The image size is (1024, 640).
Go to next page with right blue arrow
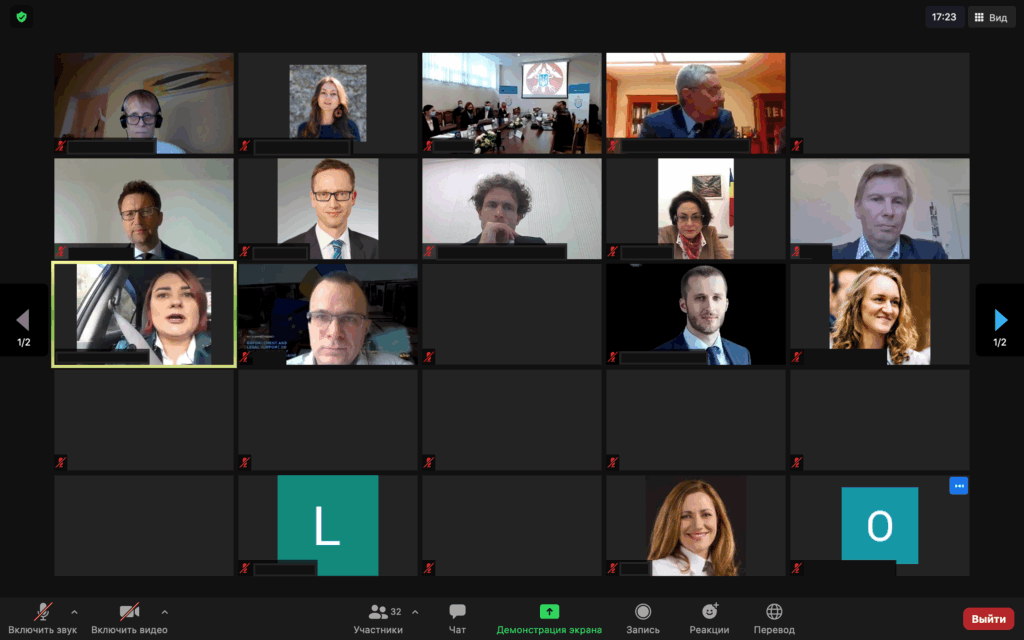(1000, 320)
